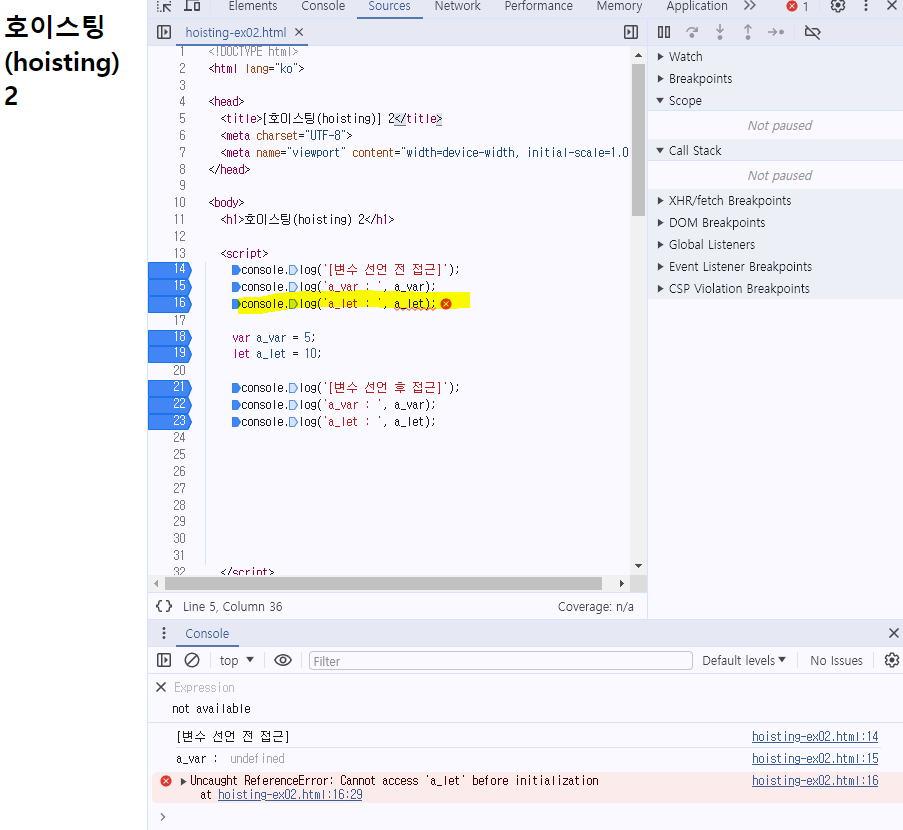Switch to the Console tab in top bar
The height and width of the screenshot is (830, 903).
coord(323,6)
